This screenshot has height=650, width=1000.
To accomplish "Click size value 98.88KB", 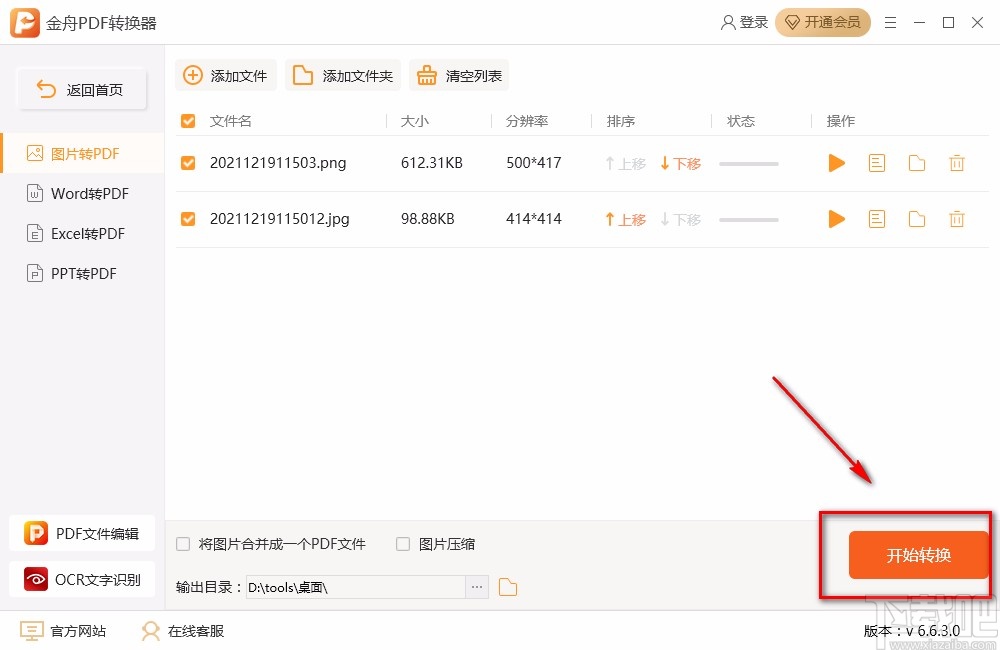I will pos(427,219).
